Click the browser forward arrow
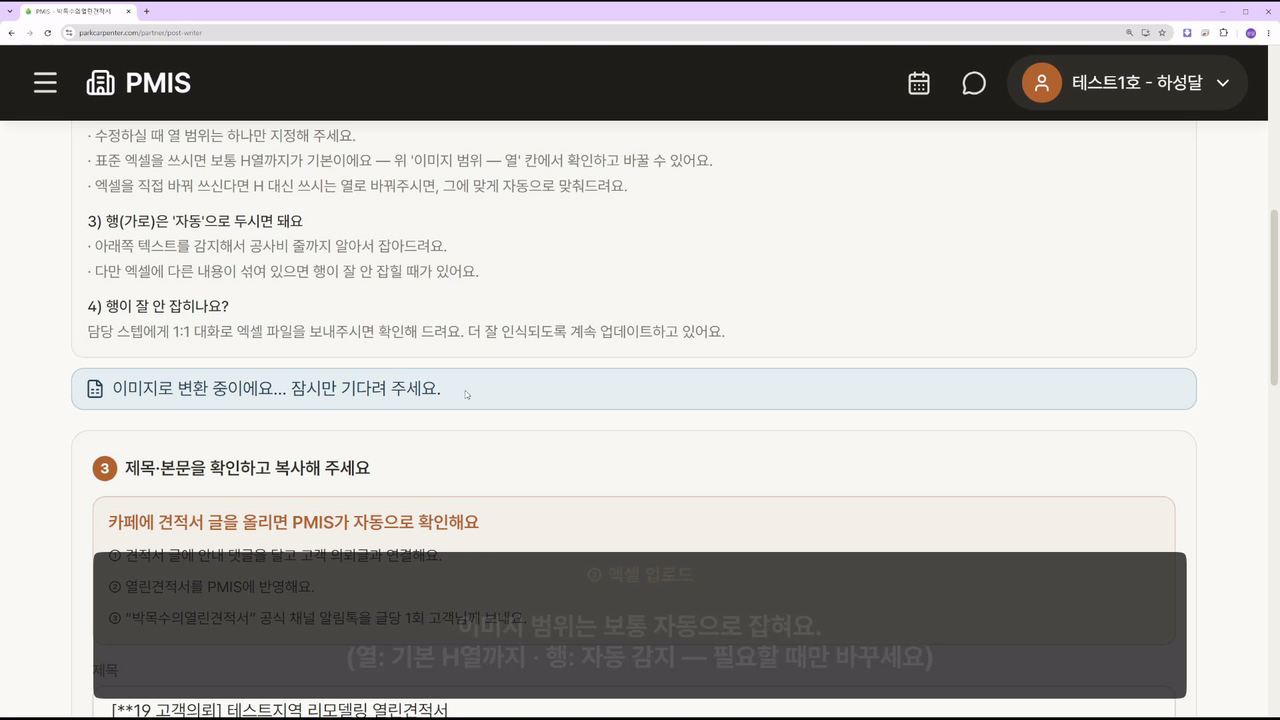The width and height of the screenshot is (1280, 720). [29, 33]
